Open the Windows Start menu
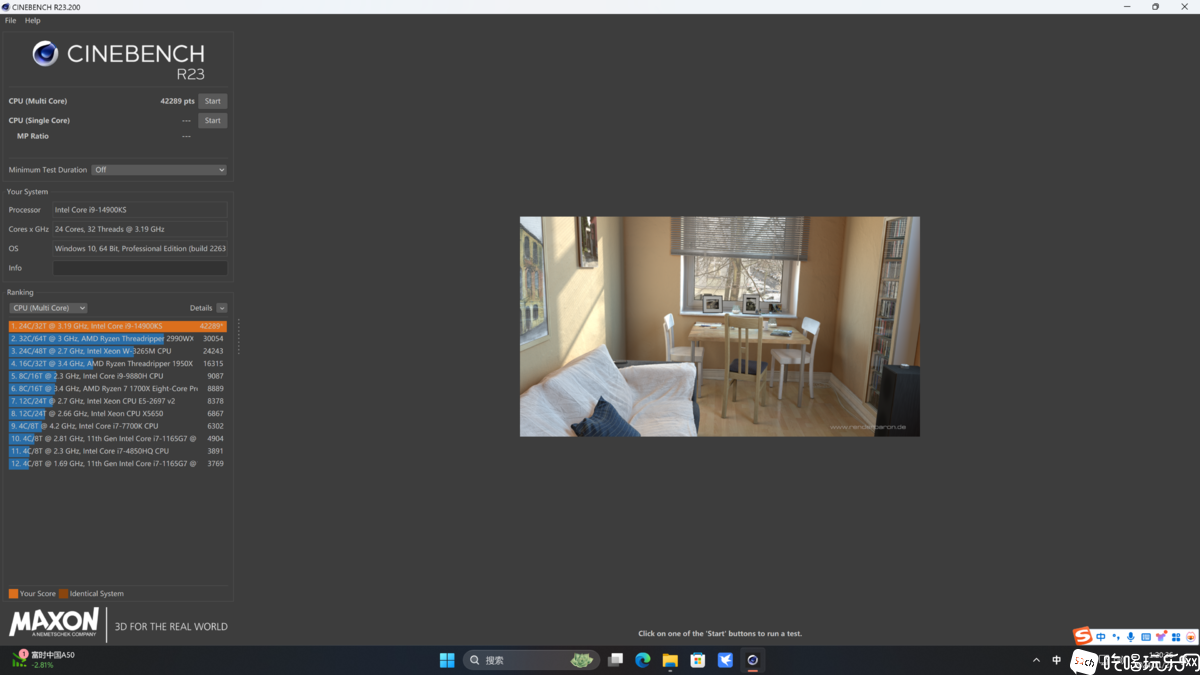Viewport: 1200px width, 675px height. [x=447, y=660]
